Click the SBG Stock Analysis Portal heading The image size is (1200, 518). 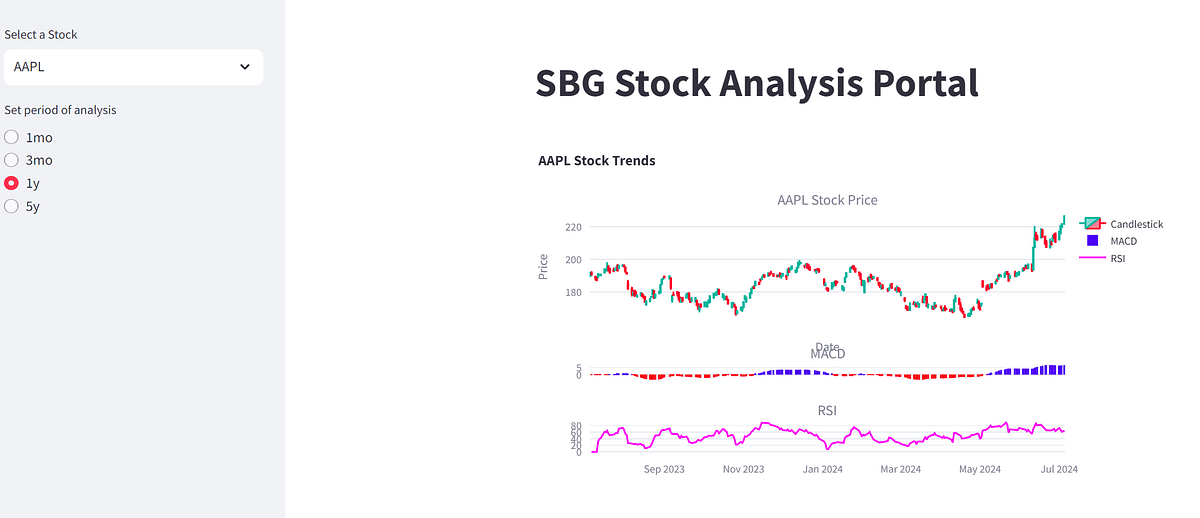click(757, 82)
